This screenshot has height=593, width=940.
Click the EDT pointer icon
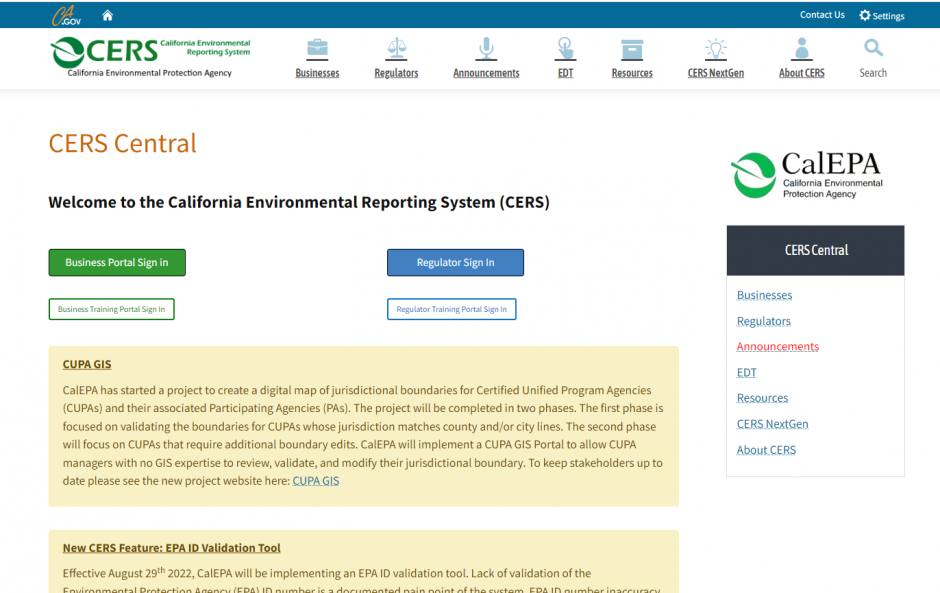pyautogui.click(x=565, y=49)
